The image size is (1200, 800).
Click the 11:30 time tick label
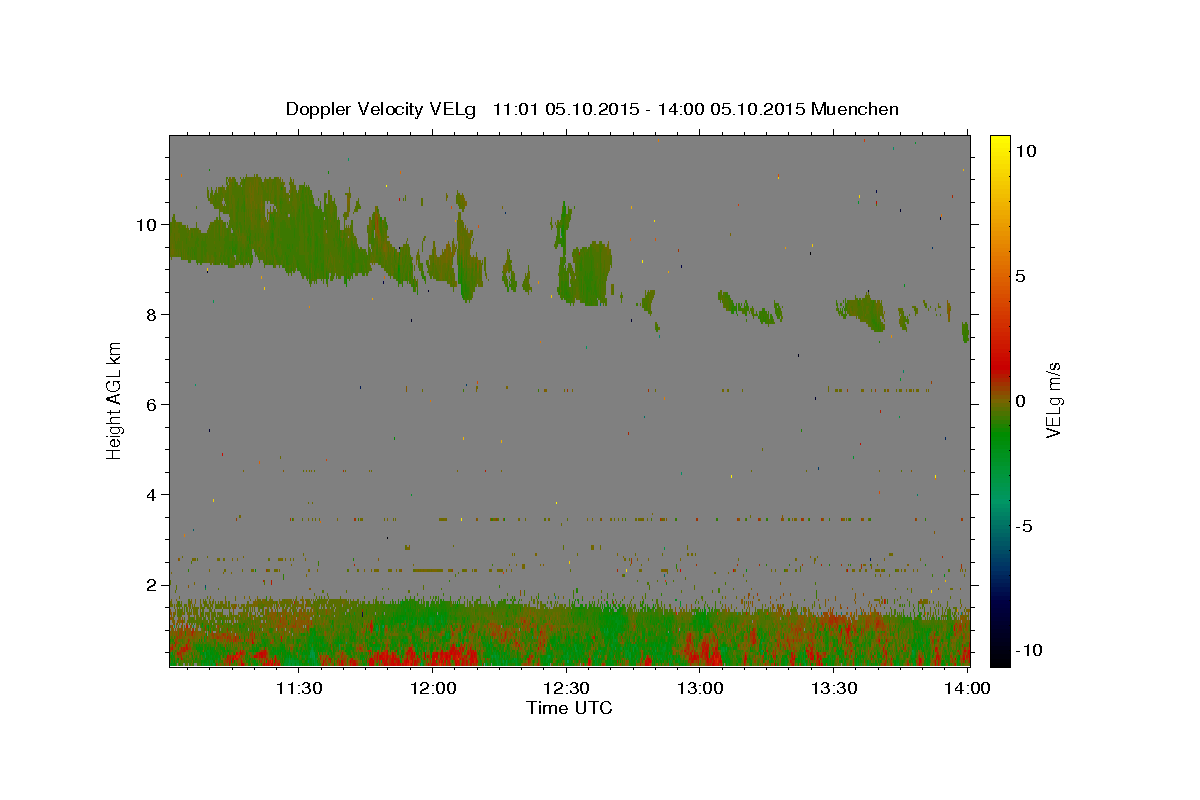point(299,688)
